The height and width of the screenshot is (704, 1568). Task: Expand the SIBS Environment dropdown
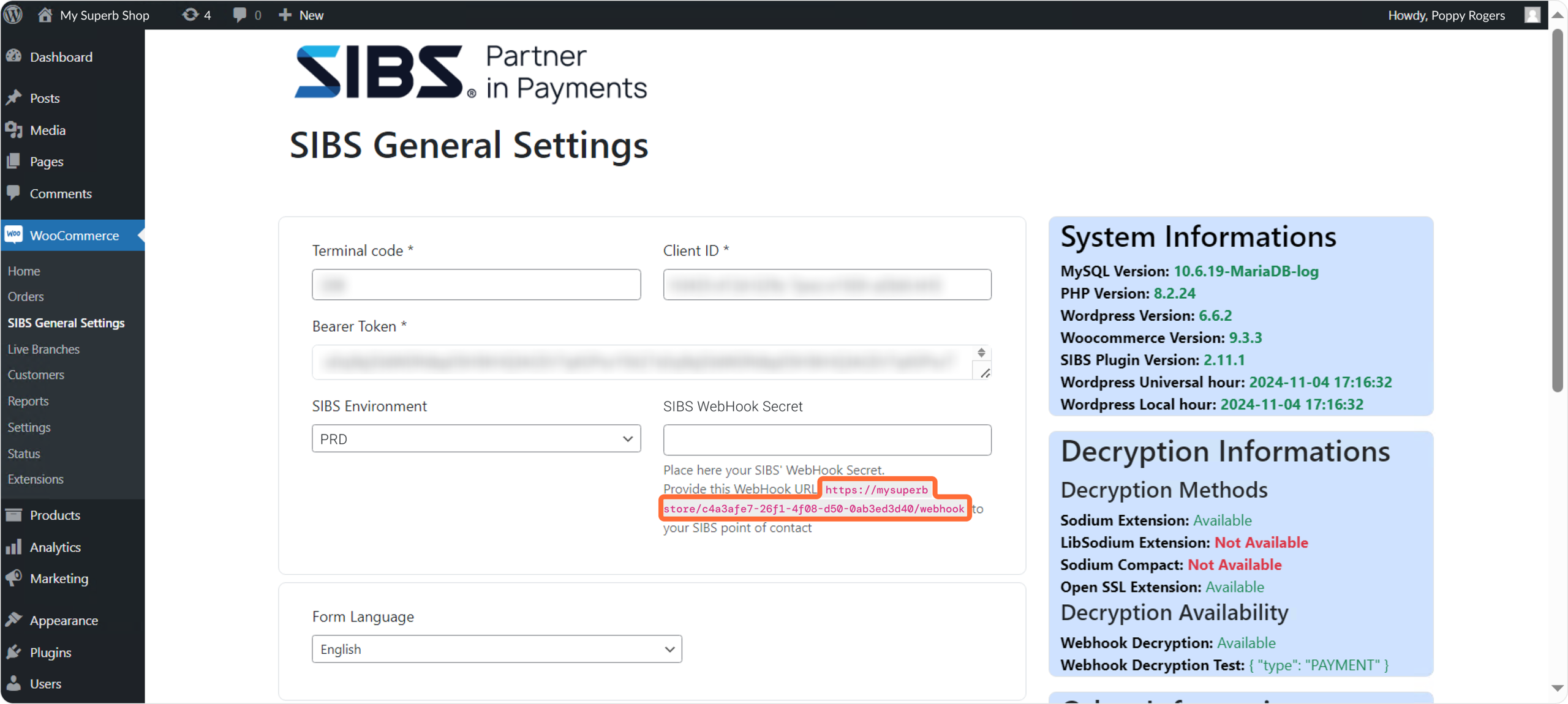476,439
